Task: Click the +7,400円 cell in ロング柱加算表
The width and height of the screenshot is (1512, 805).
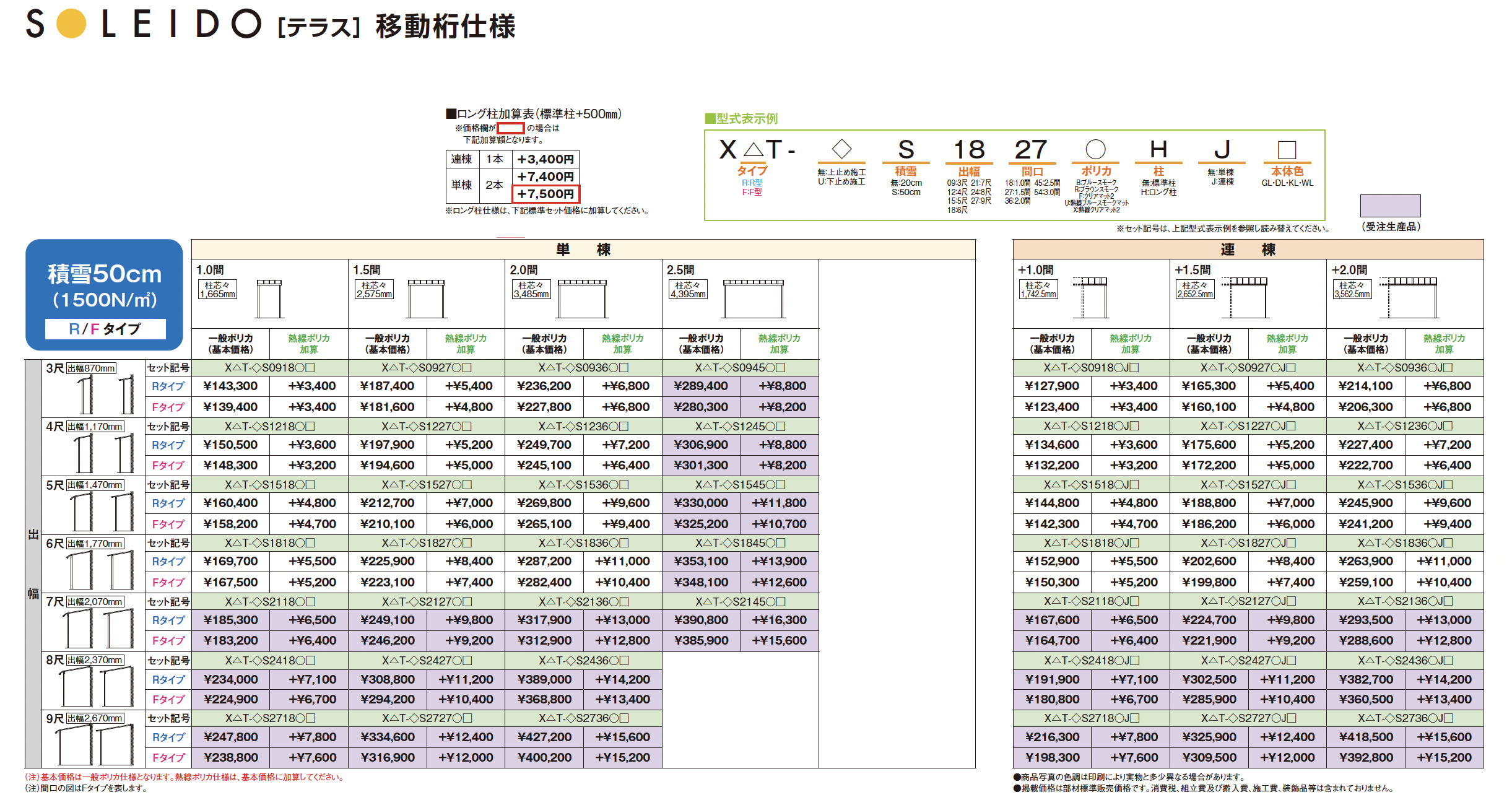Action: pyautogui.click(x=545, y=176)
